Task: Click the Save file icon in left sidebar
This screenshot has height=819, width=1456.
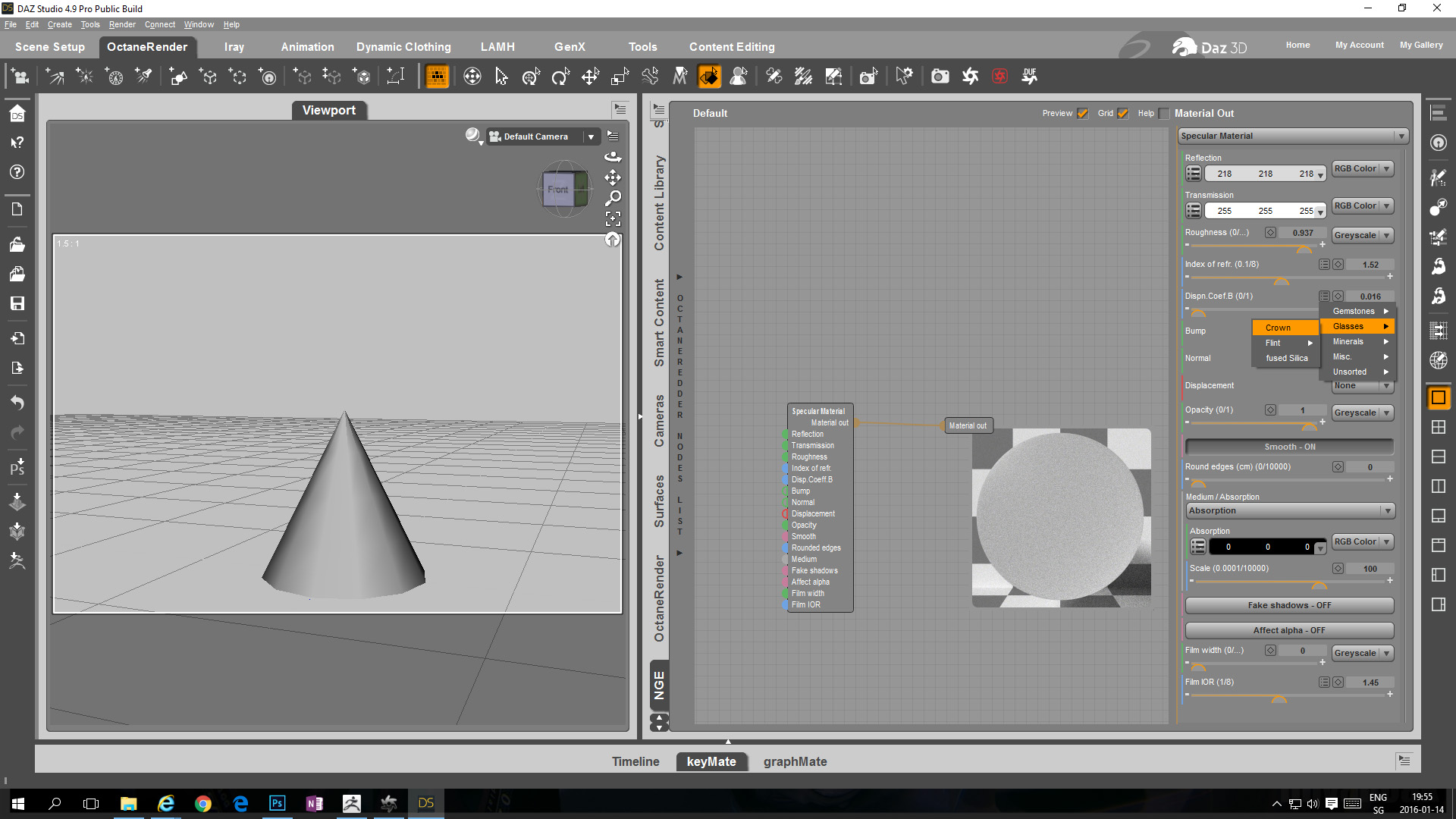Action: coord(17,303)
